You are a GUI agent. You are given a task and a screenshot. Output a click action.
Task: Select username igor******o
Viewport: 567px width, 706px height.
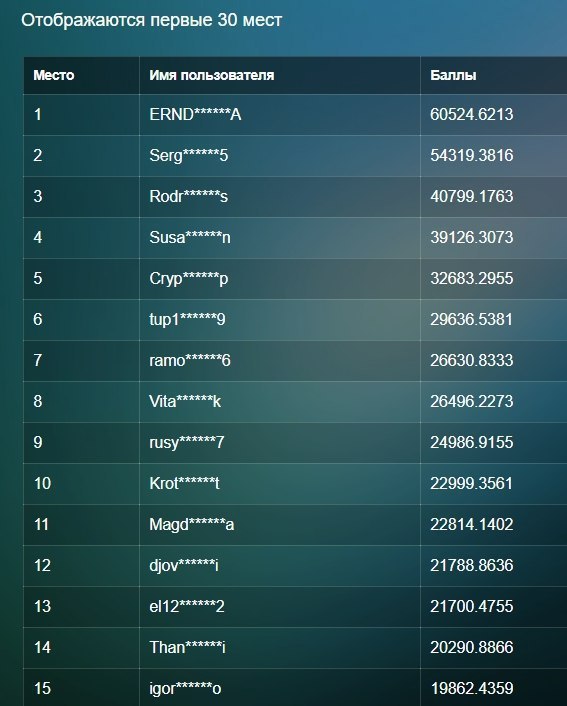coord(186,689)
